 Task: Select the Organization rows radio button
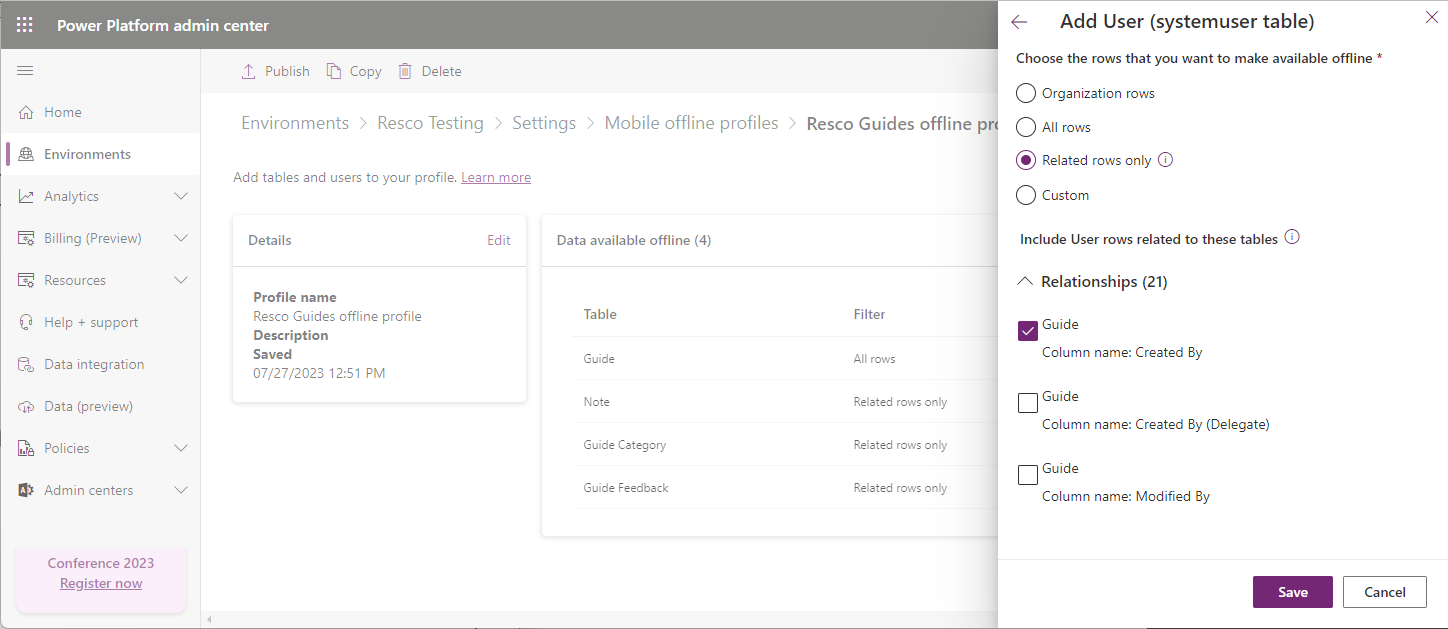1026,93
